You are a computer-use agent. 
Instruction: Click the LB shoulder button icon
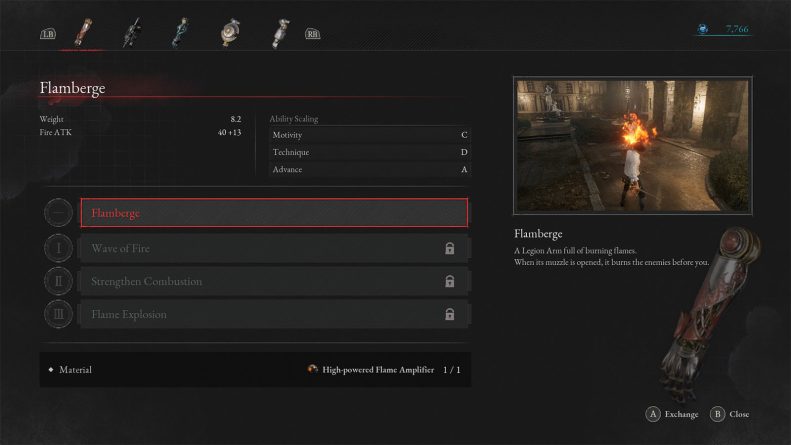[x=48, y=34]
